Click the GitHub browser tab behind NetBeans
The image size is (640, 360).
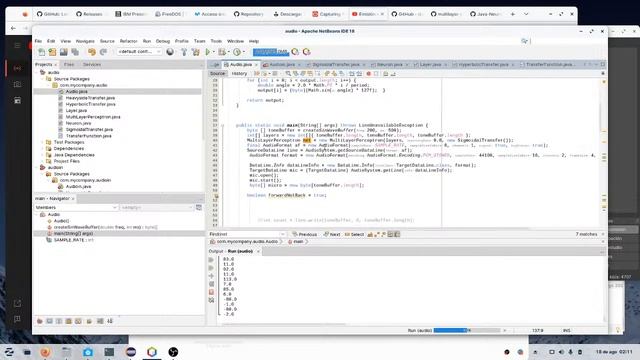(x=52, y=14)
